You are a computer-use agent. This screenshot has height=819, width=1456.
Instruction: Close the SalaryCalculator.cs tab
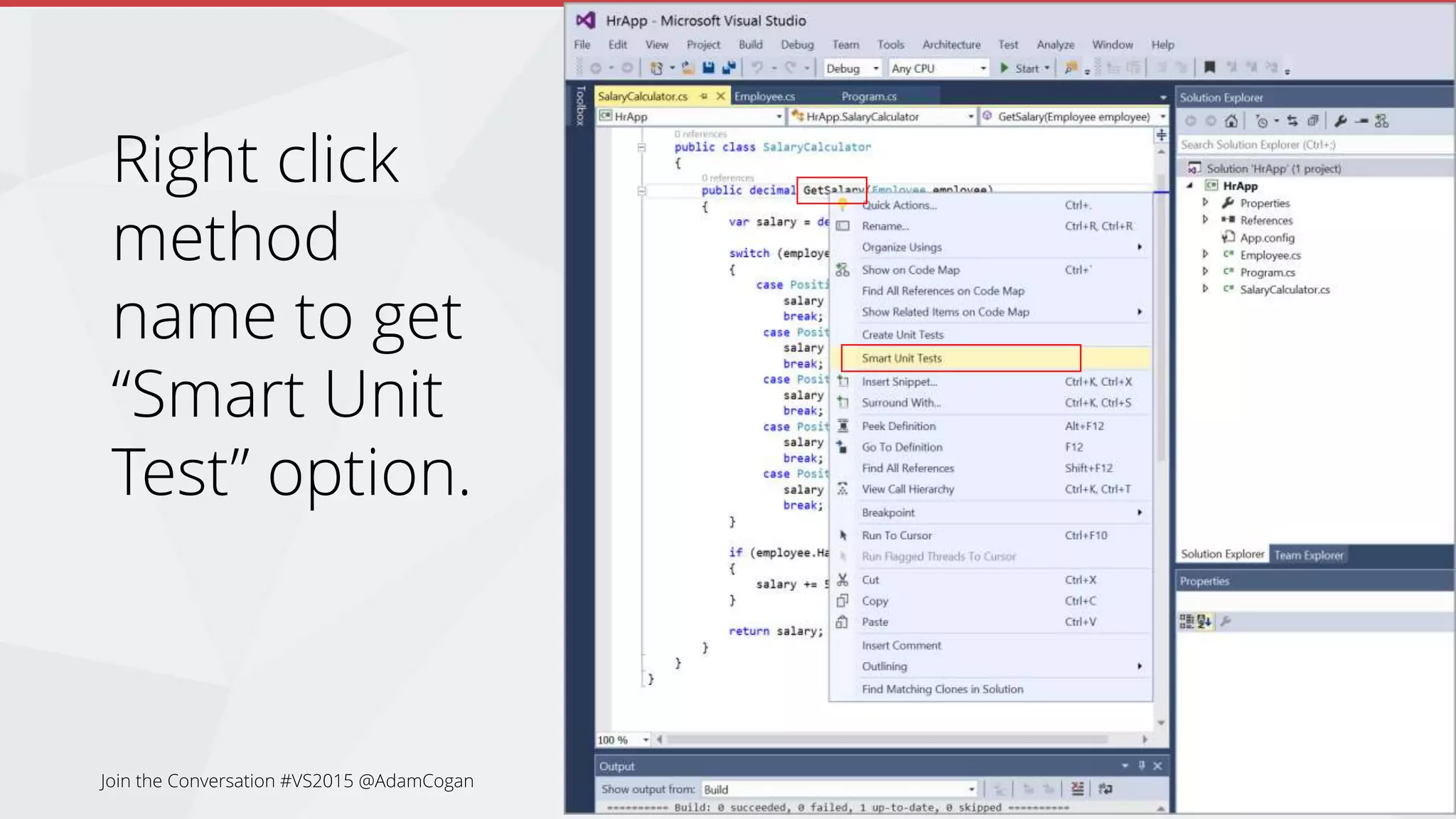[x=720, y=96]
